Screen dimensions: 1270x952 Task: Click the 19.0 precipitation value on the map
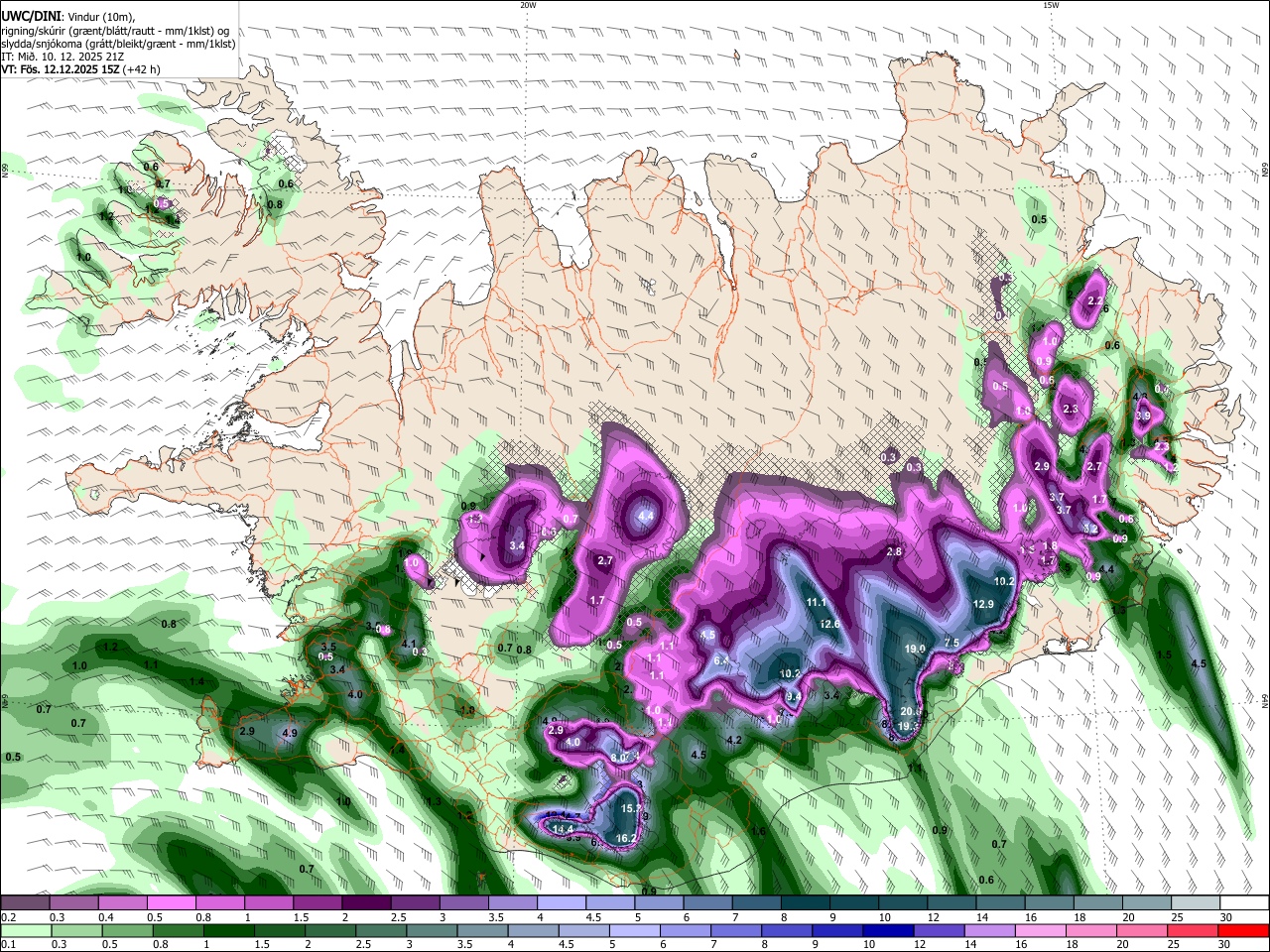coord(915,649)
